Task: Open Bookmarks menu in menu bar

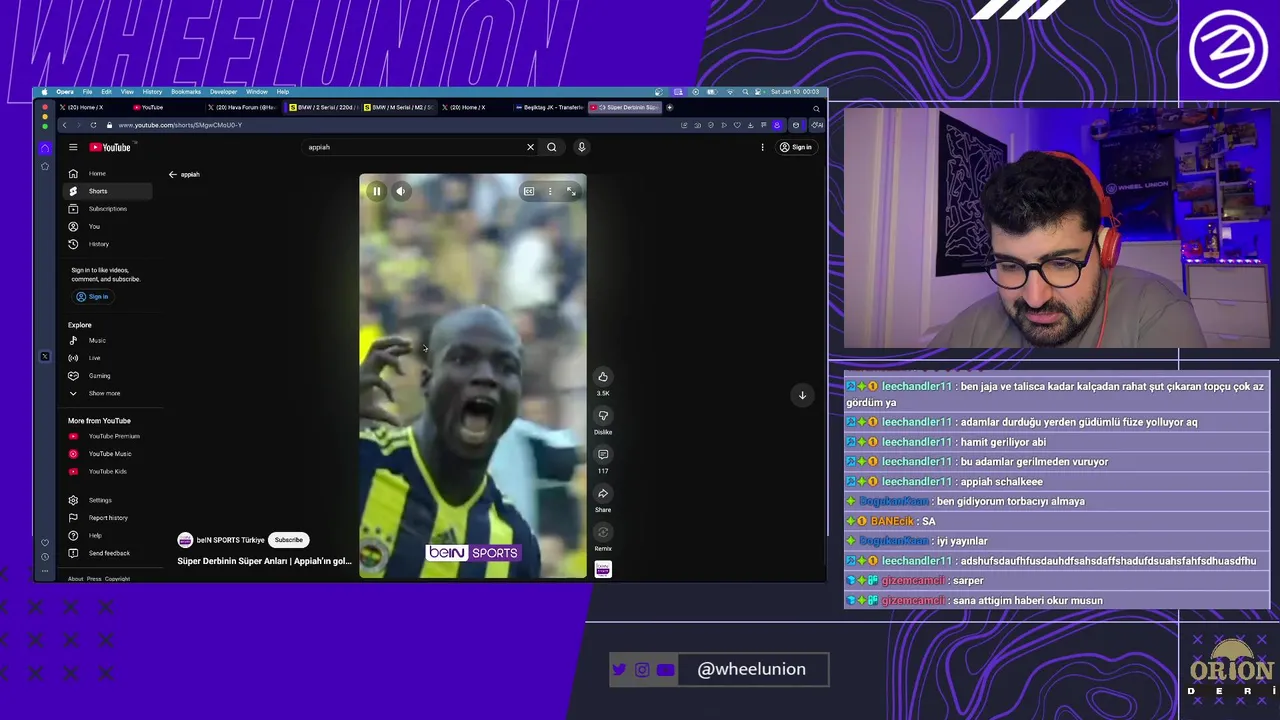Action: point(186,92)
